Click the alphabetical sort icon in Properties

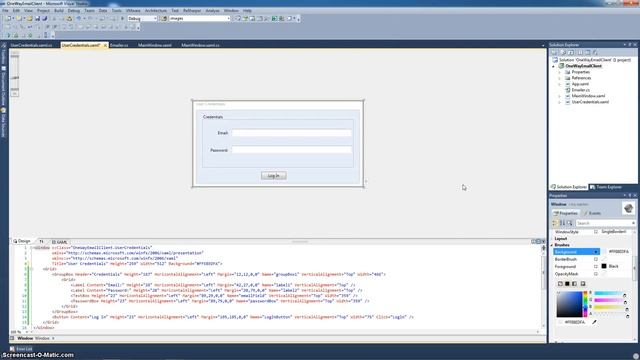562,223
